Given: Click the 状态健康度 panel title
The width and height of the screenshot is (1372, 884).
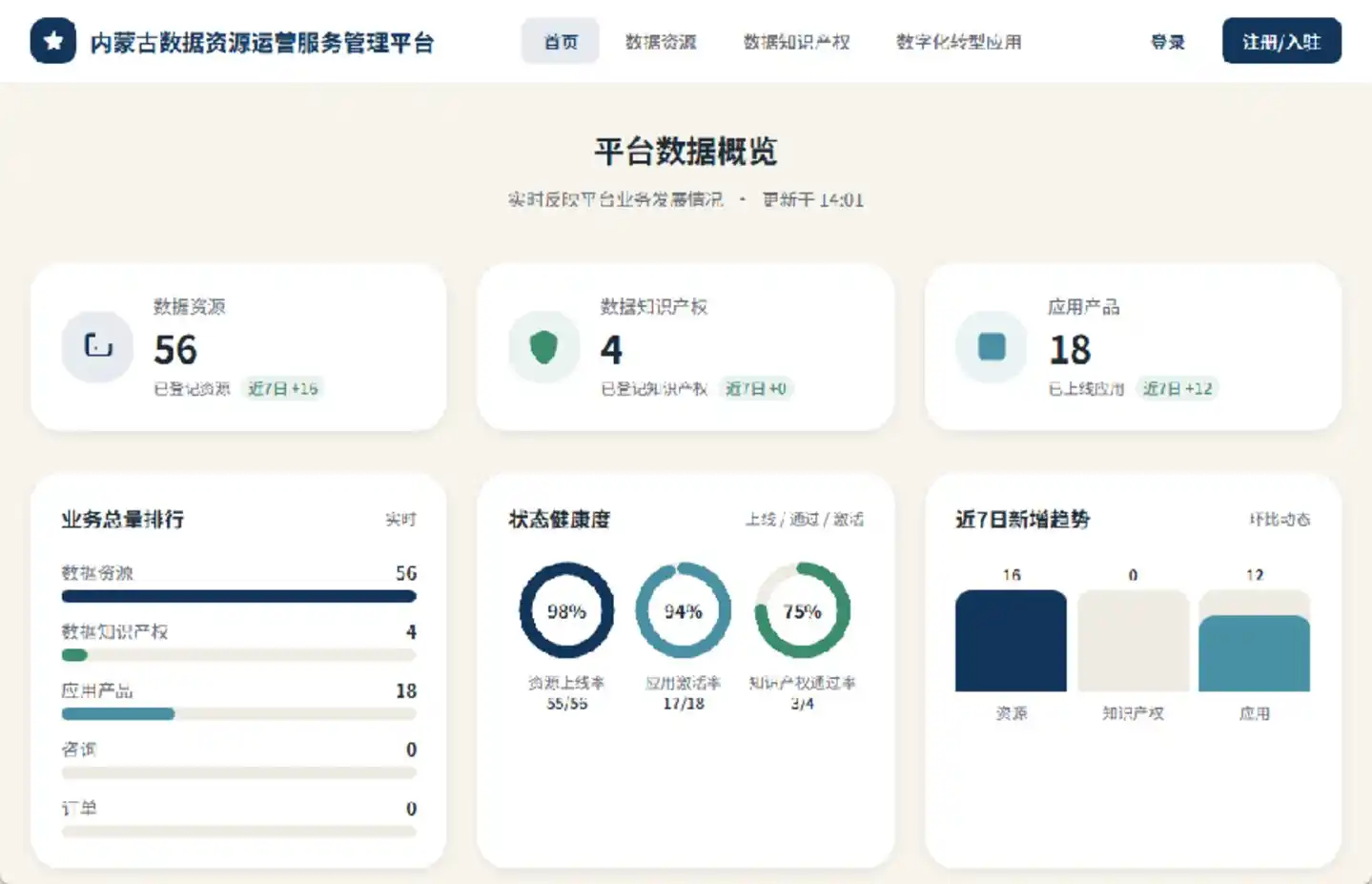Looking at the screenshot, I should coord(560,519).
